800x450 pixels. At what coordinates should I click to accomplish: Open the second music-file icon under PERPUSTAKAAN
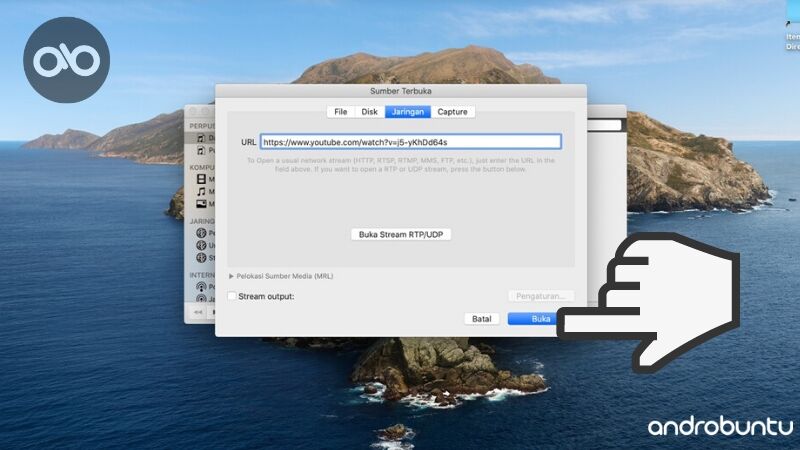pyautogui.click(x=201, y=150)
